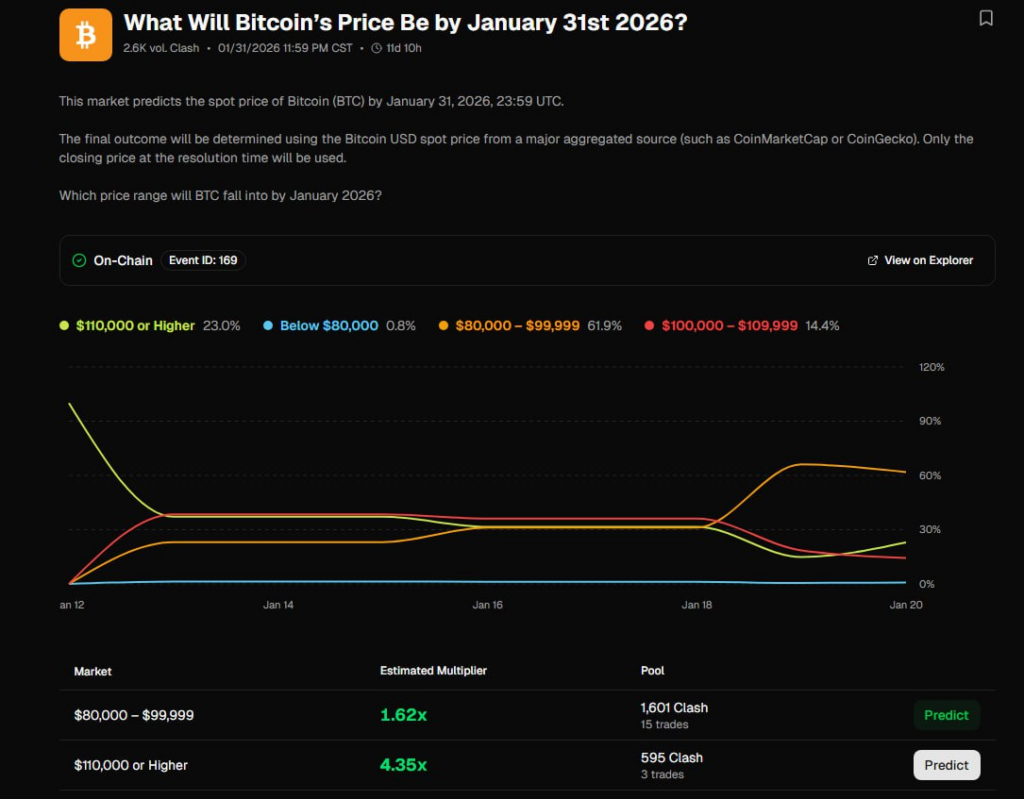Click the orange Bitcoin logo icon

tap(86, 35)
